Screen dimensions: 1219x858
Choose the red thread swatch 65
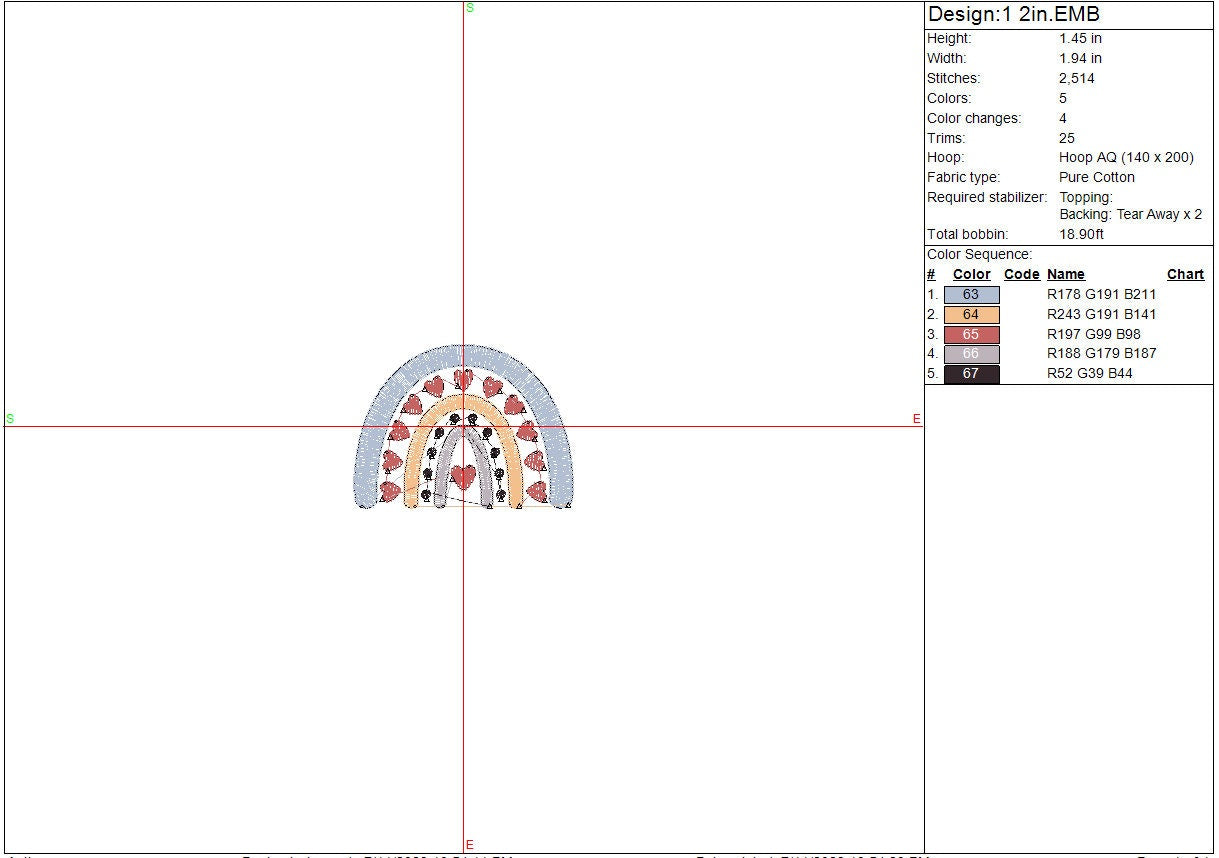coord(971,334)
